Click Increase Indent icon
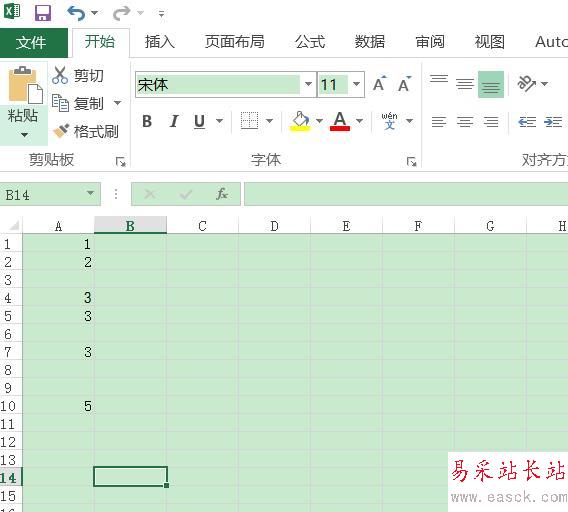This screenshot has width=568, height=512. coord(553,121)
